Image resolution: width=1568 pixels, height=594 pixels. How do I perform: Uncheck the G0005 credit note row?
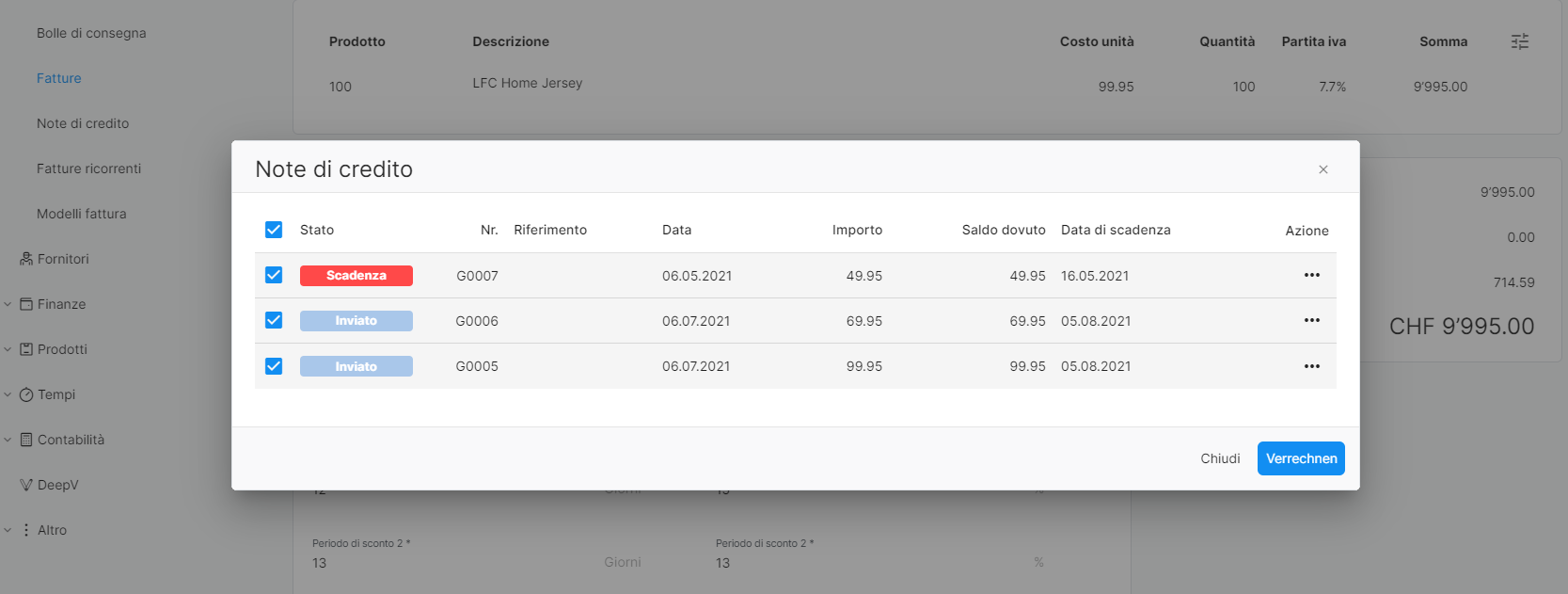click(274, 366)
